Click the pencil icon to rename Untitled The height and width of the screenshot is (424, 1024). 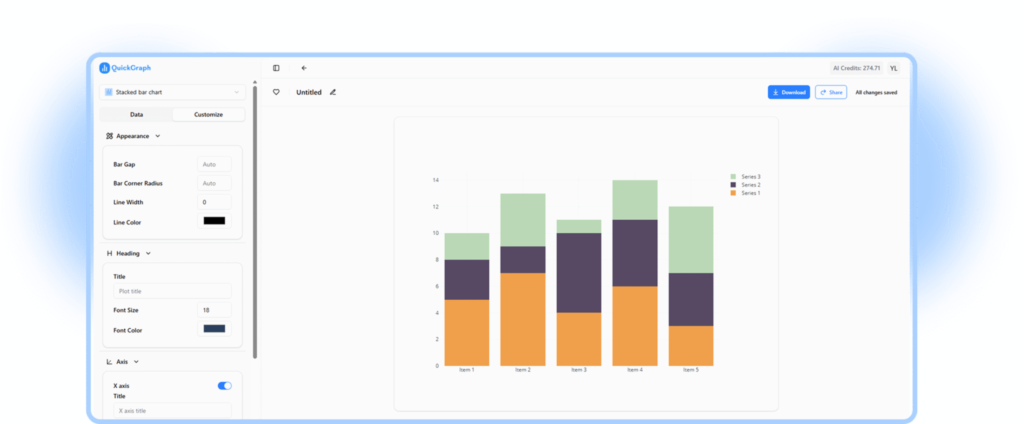click(333, 92)
